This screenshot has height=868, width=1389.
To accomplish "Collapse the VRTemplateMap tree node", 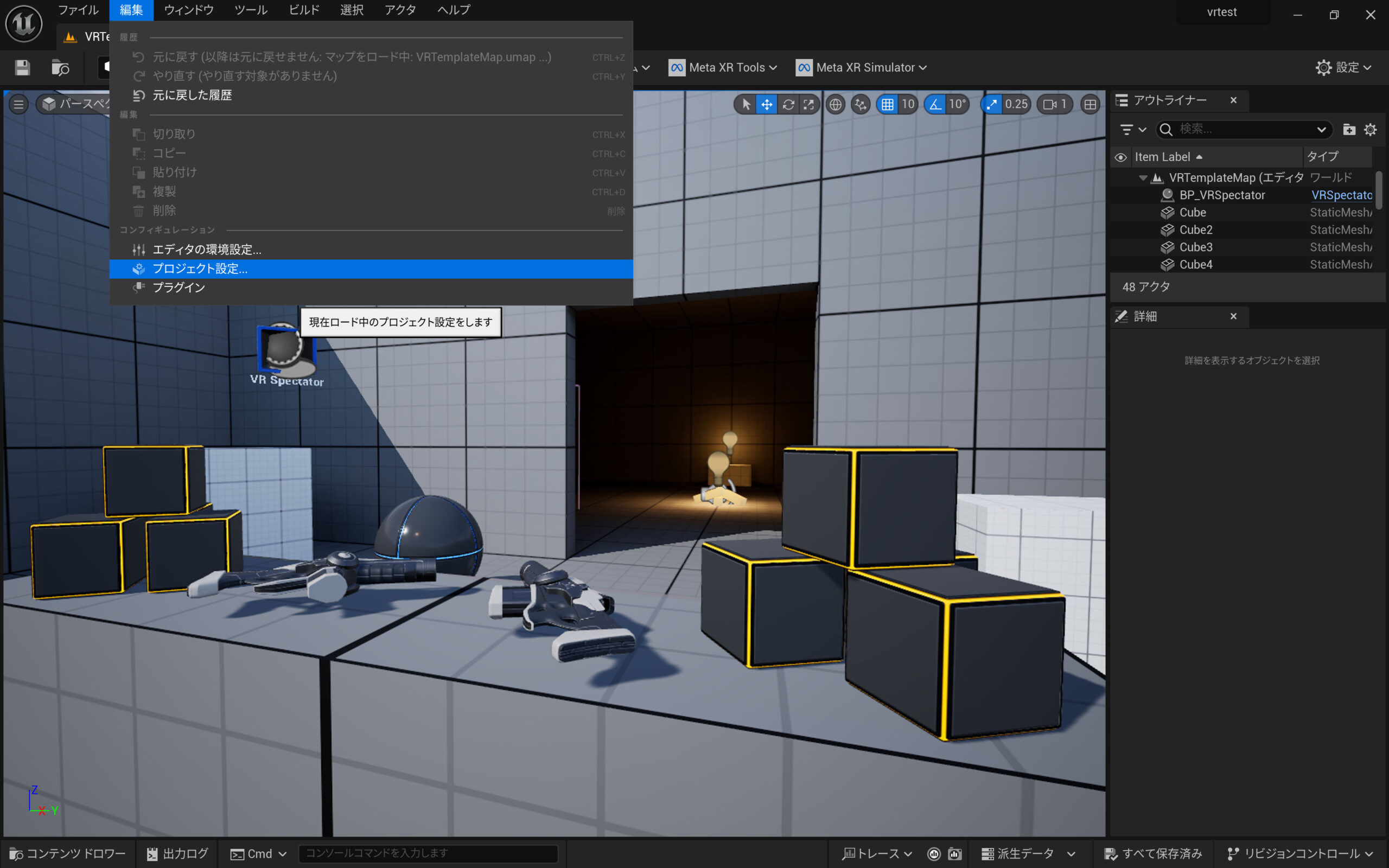I will click(x=1142, y=178).
